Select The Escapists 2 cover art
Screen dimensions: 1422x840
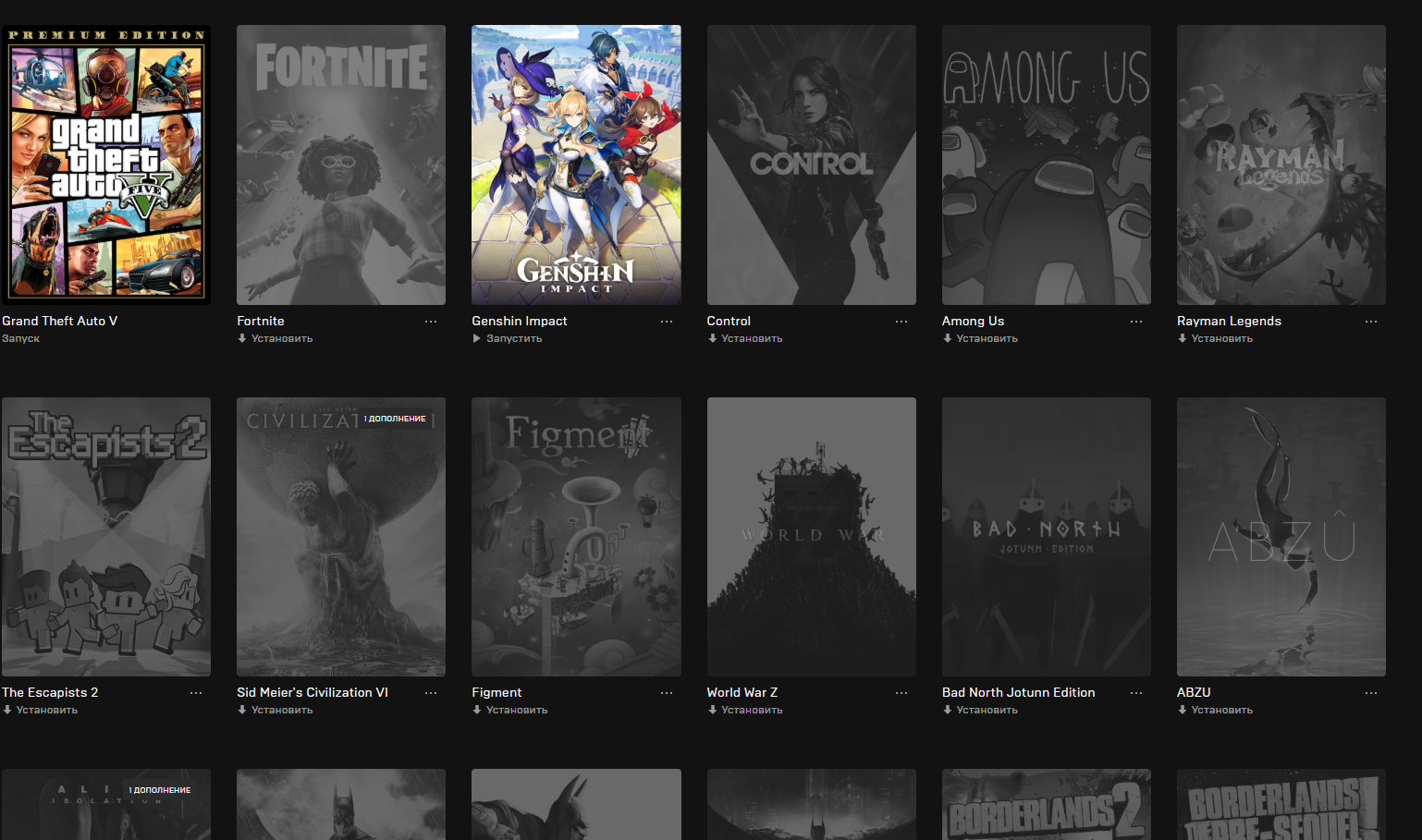[x=106, y=537]
